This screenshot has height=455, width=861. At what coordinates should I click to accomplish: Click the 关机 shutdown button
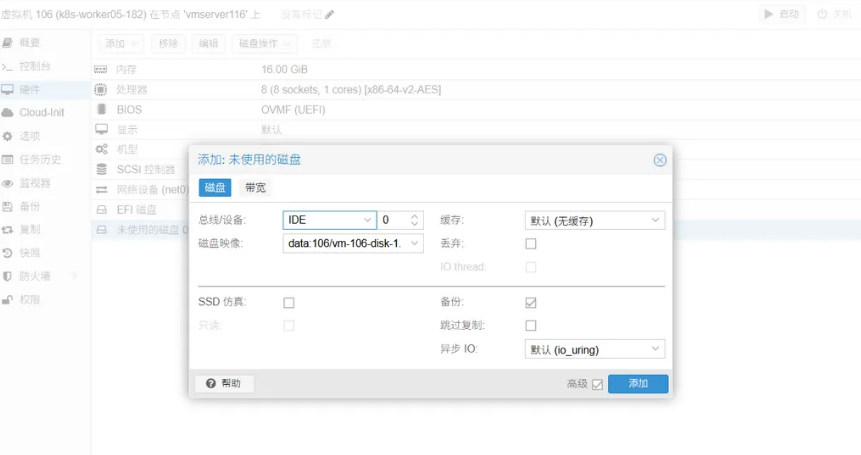pos(834,14)
